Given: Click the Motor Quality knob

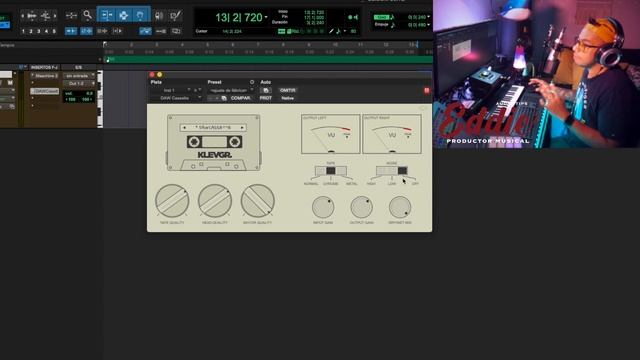Looking at the screenshot, I should coord(258,201).
